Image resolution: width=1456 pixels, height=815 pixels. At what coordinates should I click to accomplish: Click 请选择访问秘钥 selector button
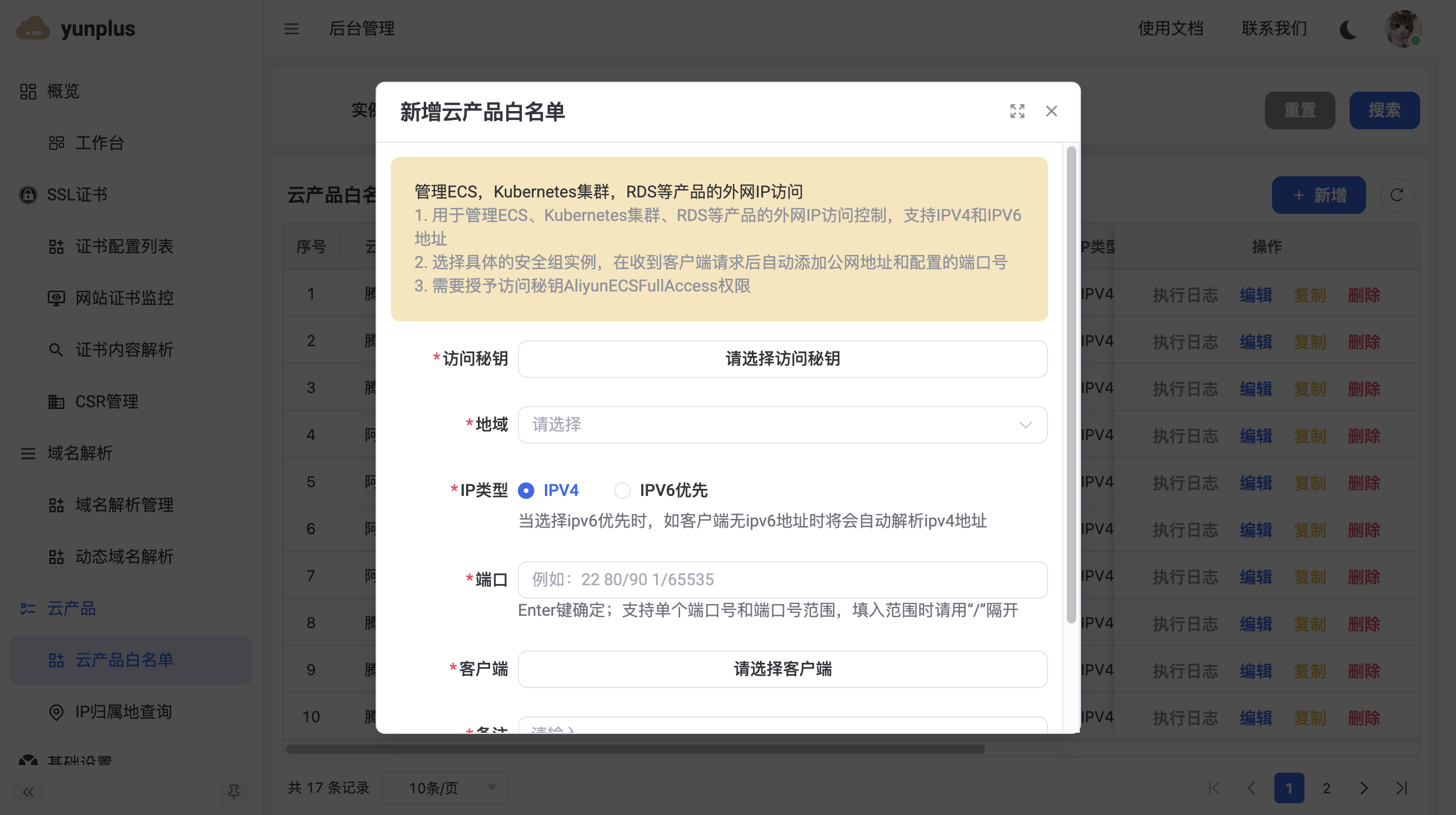click(782, 358)
